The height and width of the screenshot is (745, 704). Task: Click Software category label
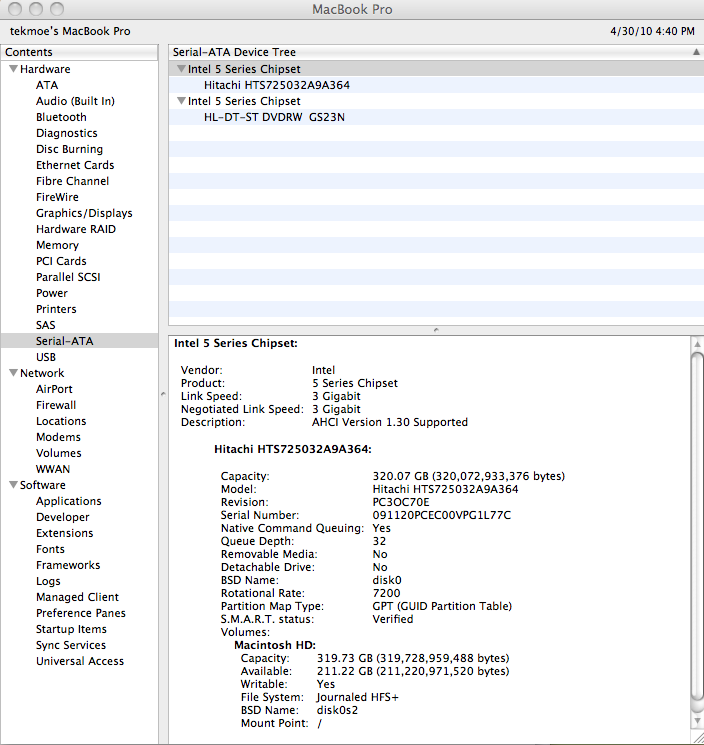pos(43,485)
